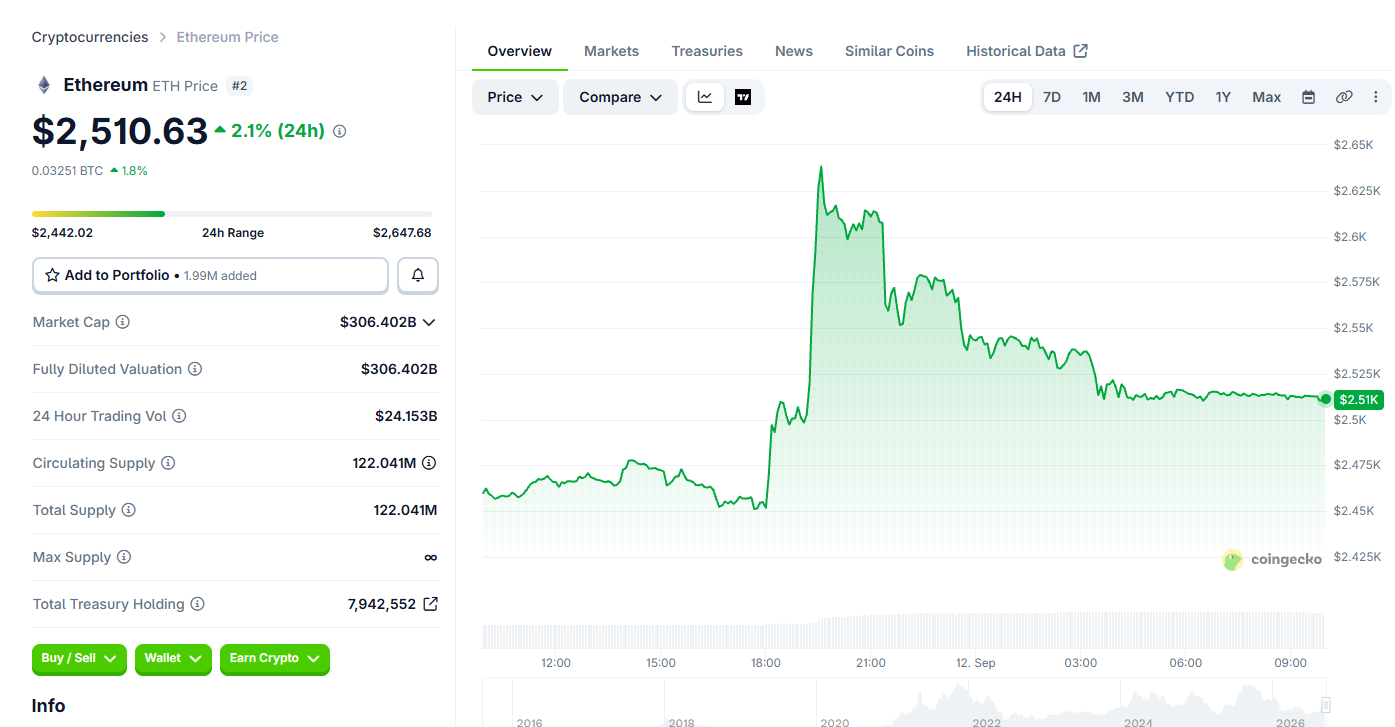
Task: Select the 3M time range
Action: pos(1133,97)
